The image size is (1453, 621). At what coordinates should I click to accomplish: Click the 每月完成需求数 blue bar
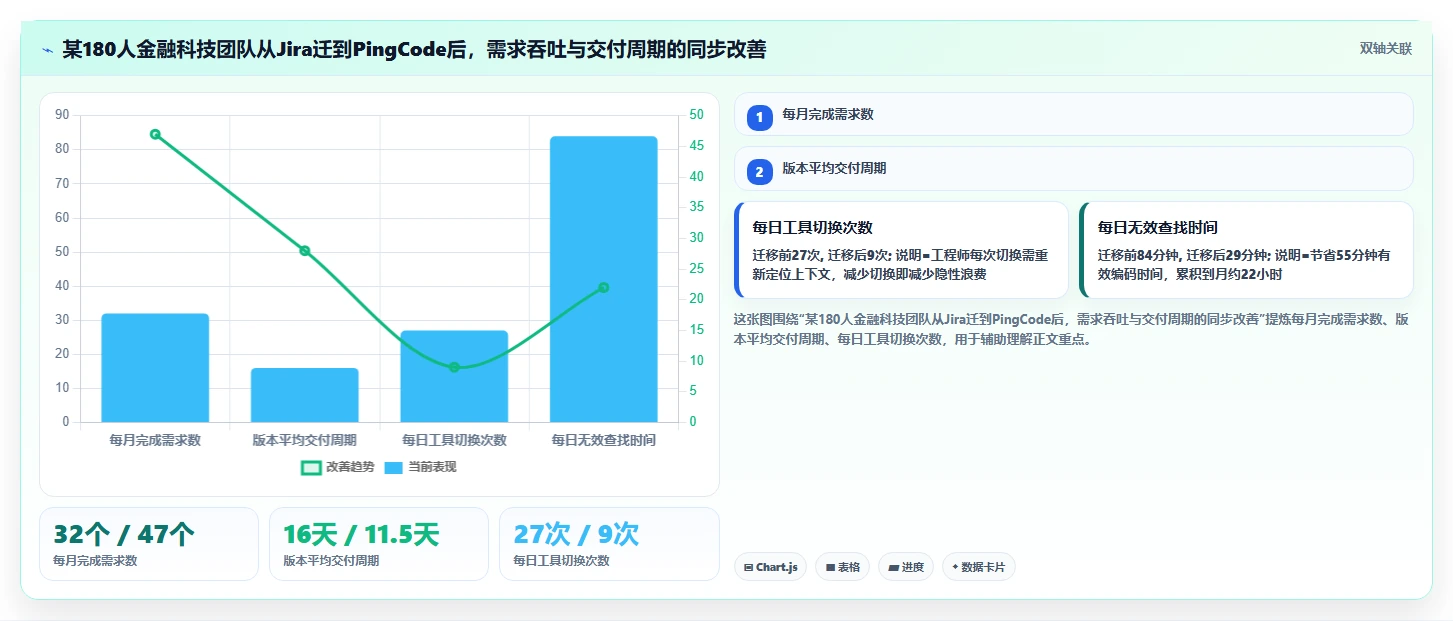coord(155,368)
